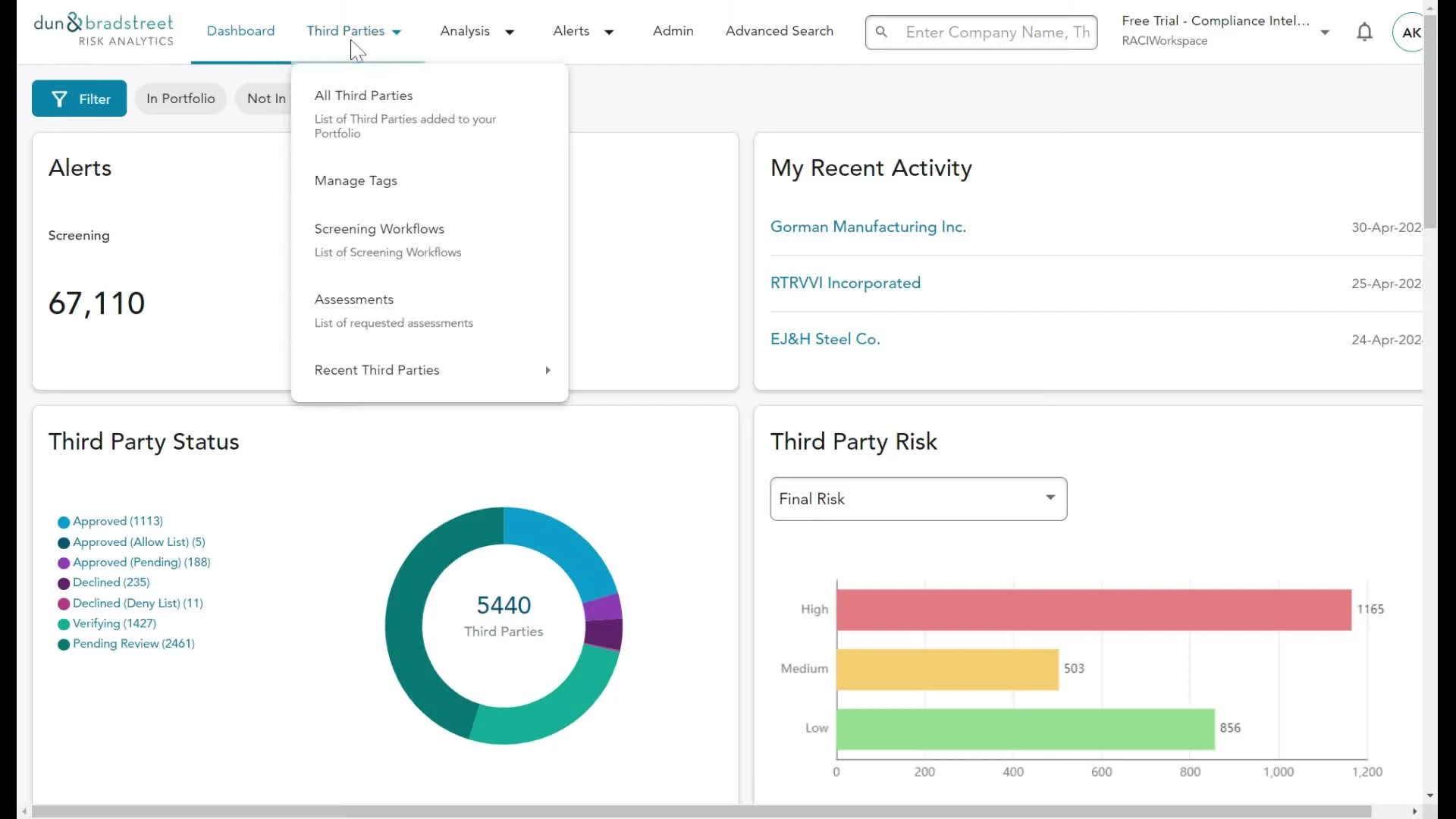Image resolution: width=1456 pixels, height=819 pixels.
Task: Open the AK user avatar menu
Action: 1410,33
